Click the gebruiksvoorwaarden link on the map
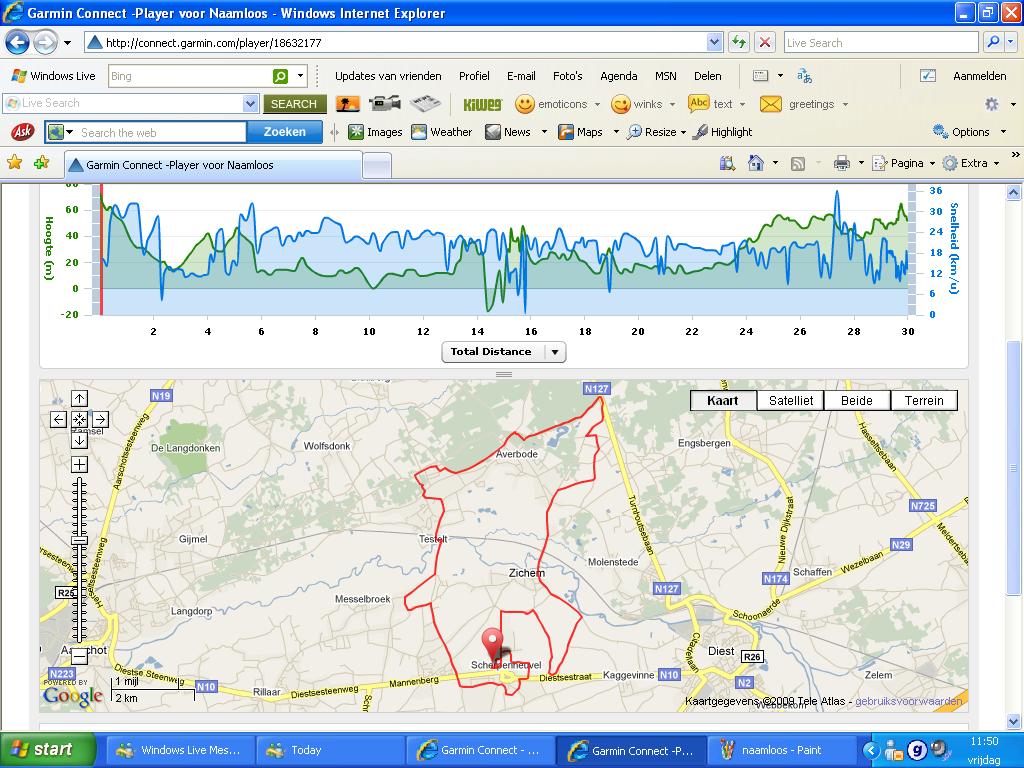The image size is (1024, 768). [x=908, y=701]
